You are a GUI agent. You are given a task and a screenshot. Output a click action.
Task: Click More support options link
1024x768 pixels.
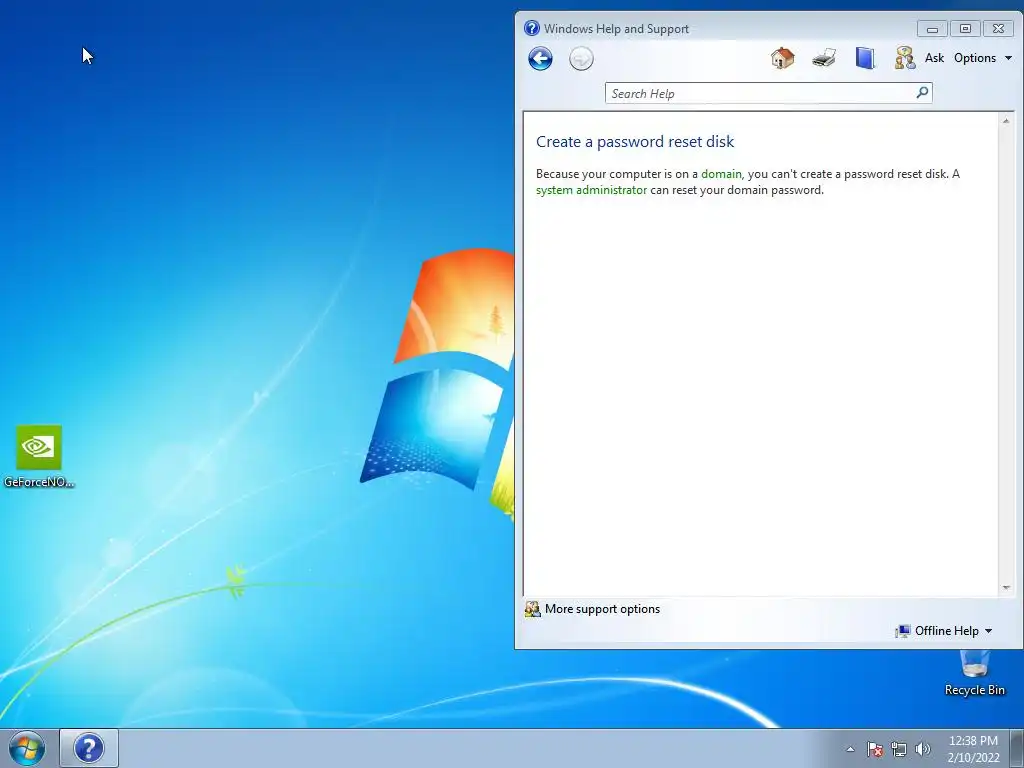coord(602,609)
